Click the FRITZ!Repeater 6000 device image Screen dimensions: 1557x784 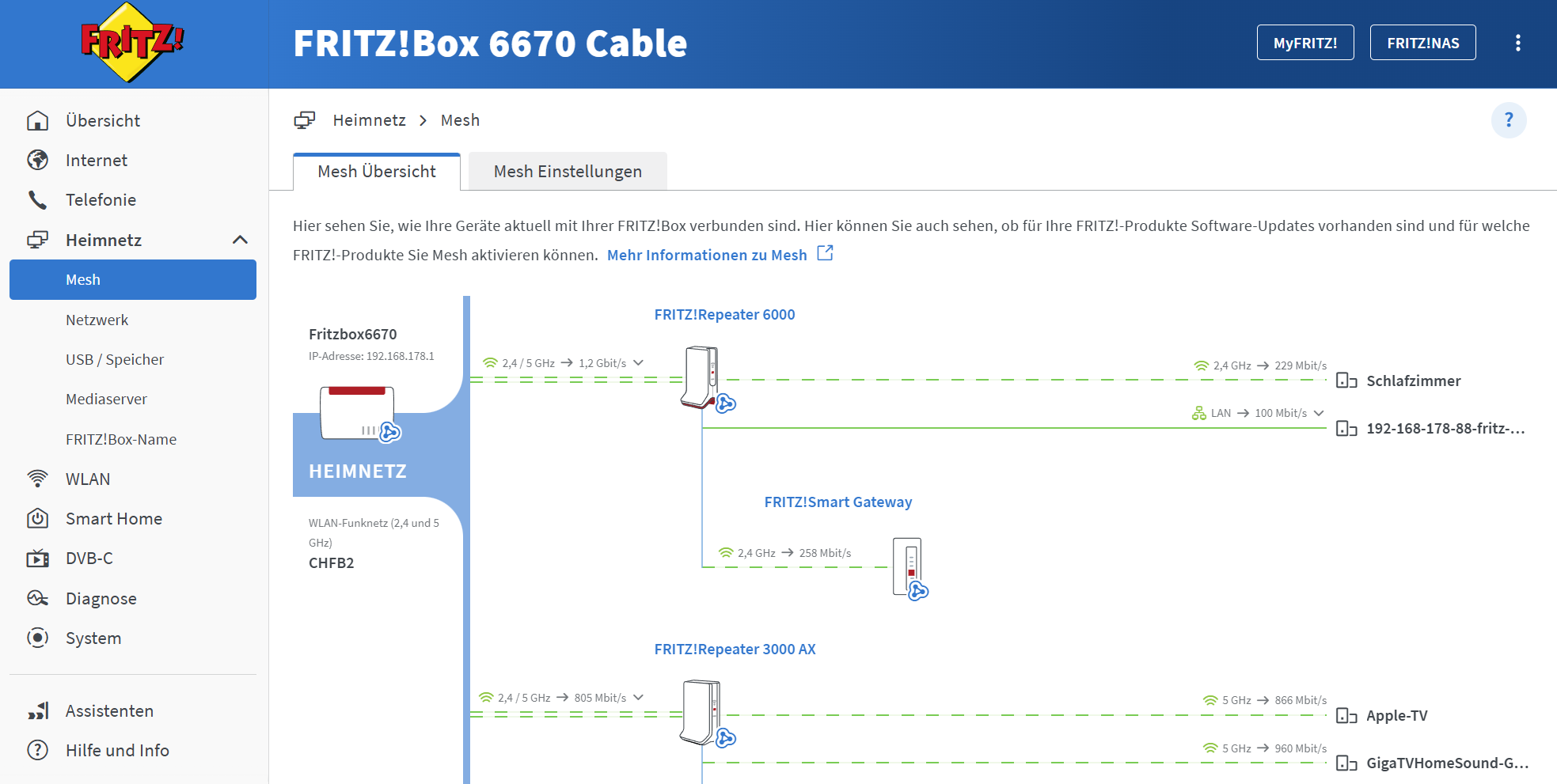click(701, 377)
